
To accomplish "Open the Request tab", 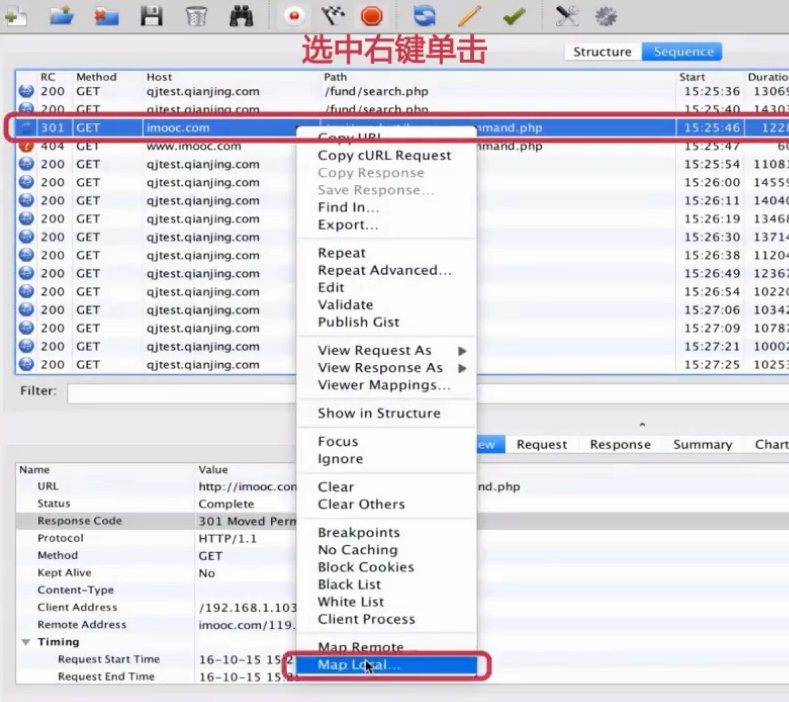I will (541, 445).
